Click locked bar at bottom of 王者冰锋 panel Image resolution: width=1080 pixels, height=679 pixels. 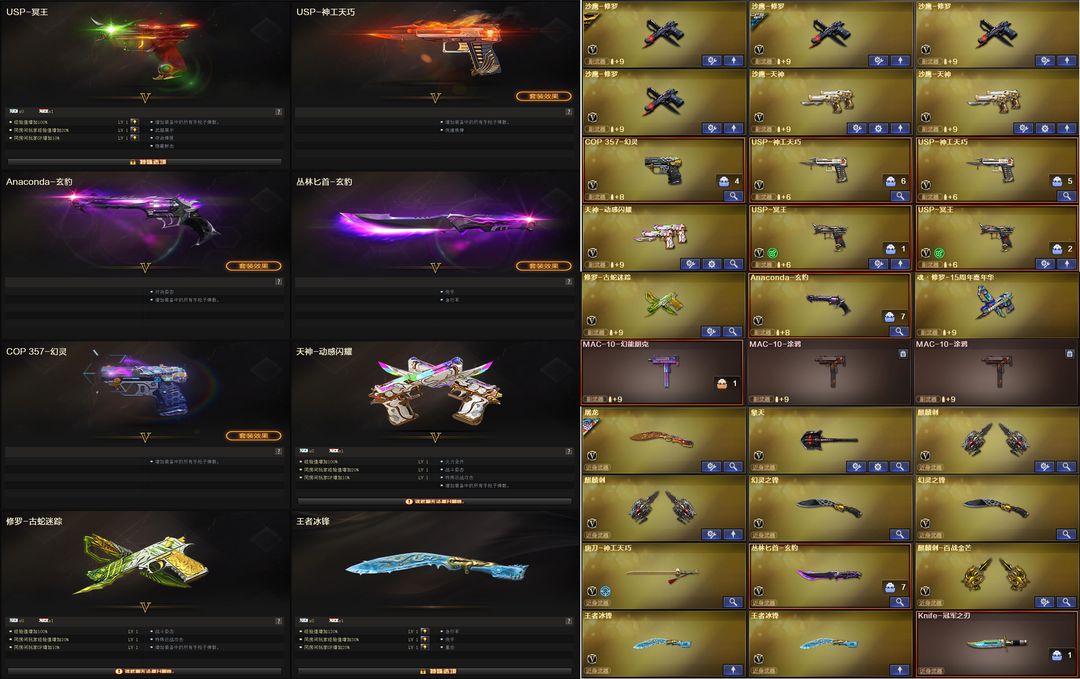tap(435, 671)
